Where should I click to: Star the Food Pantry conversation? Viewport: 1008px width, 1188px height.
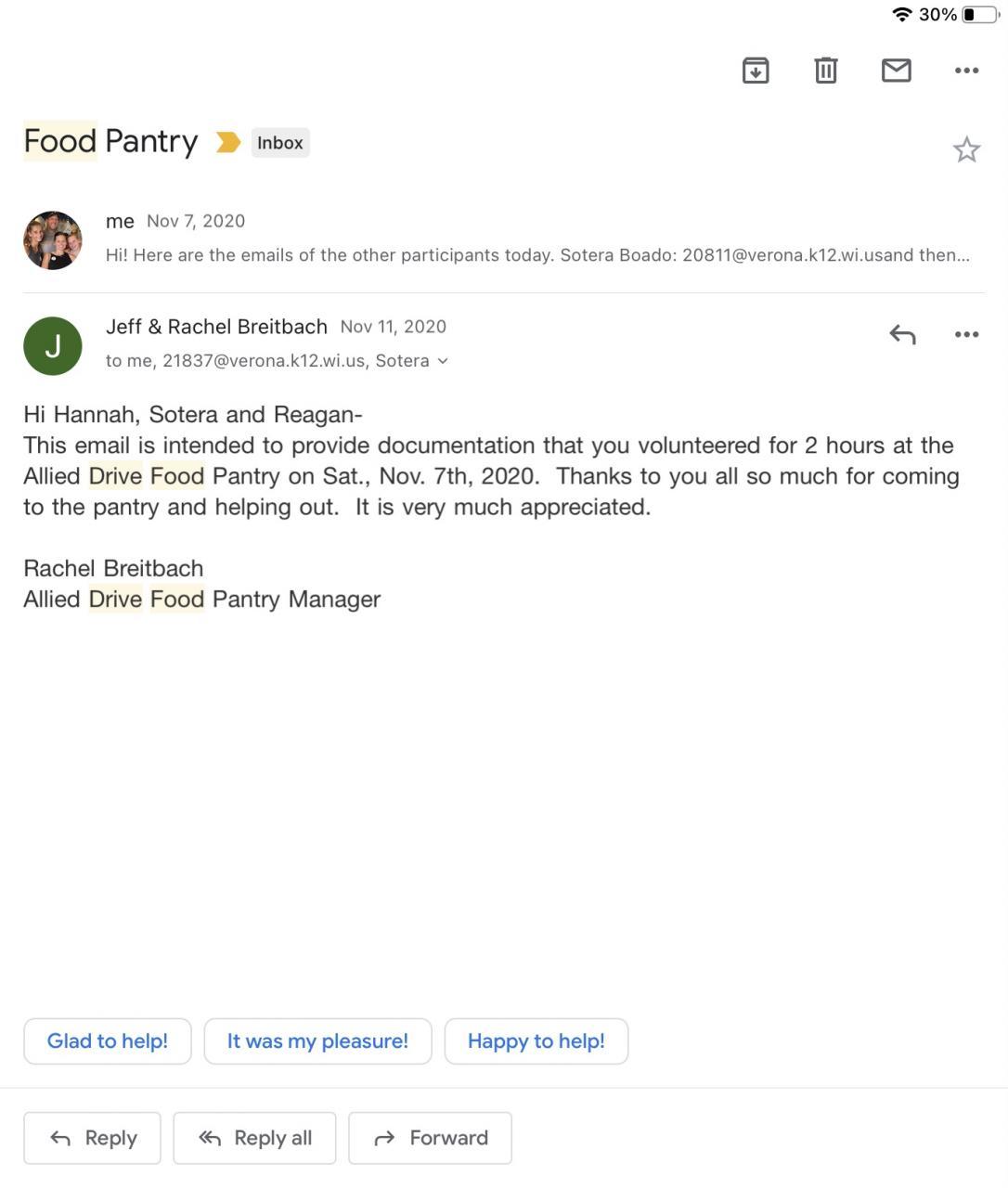966,149
